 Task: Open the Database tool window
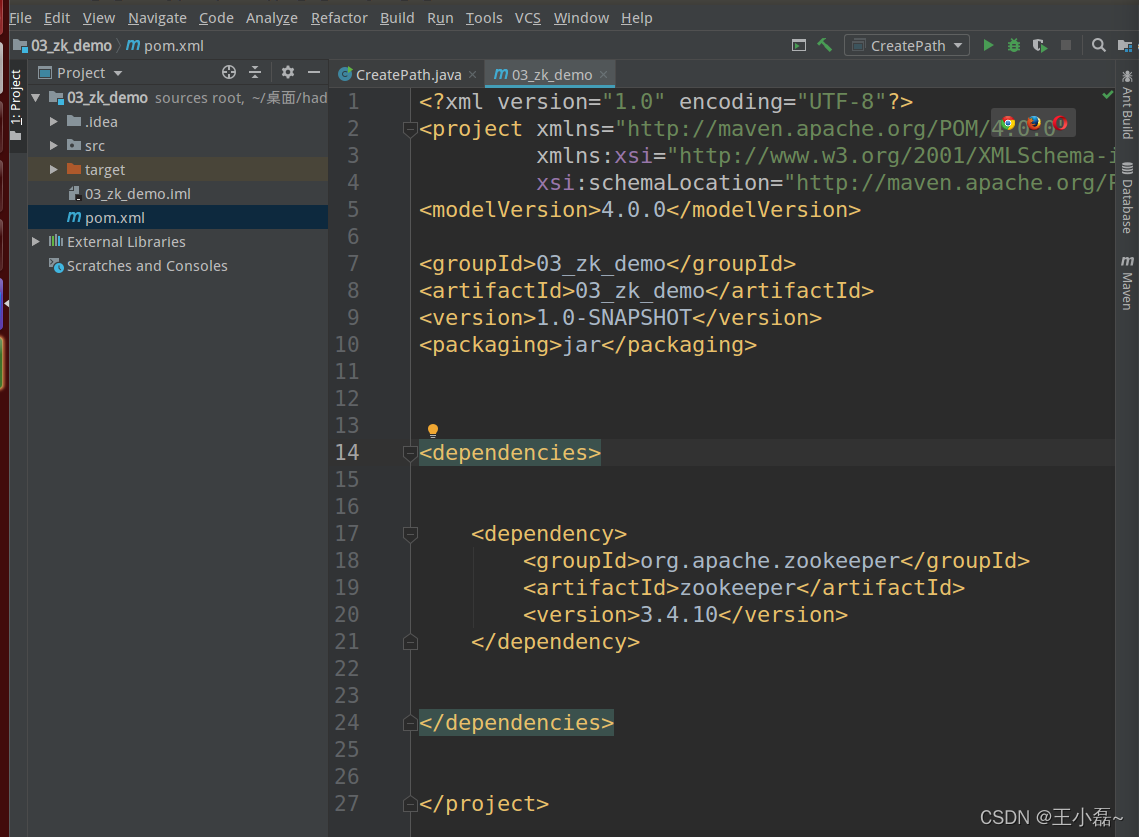(1127, 198)
